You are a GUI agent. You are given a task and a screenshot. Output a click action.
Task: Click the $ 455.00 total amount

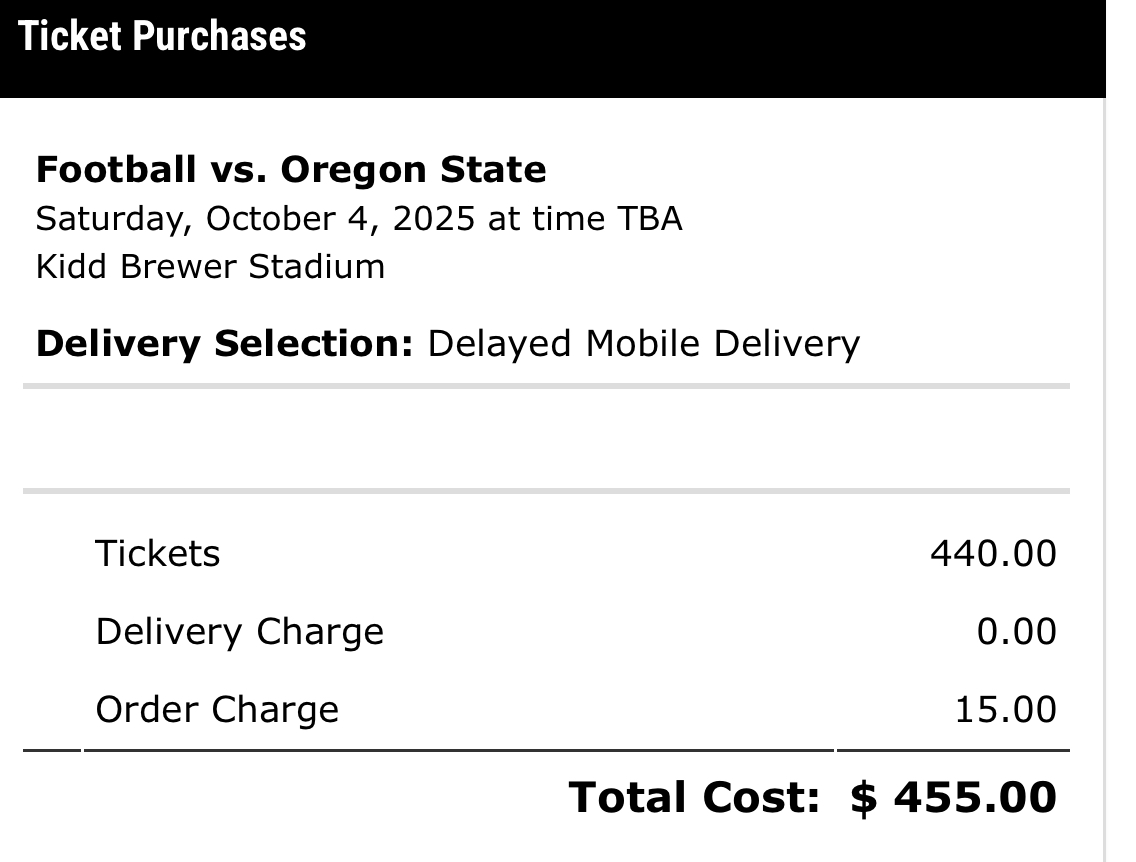coord(953,798)
